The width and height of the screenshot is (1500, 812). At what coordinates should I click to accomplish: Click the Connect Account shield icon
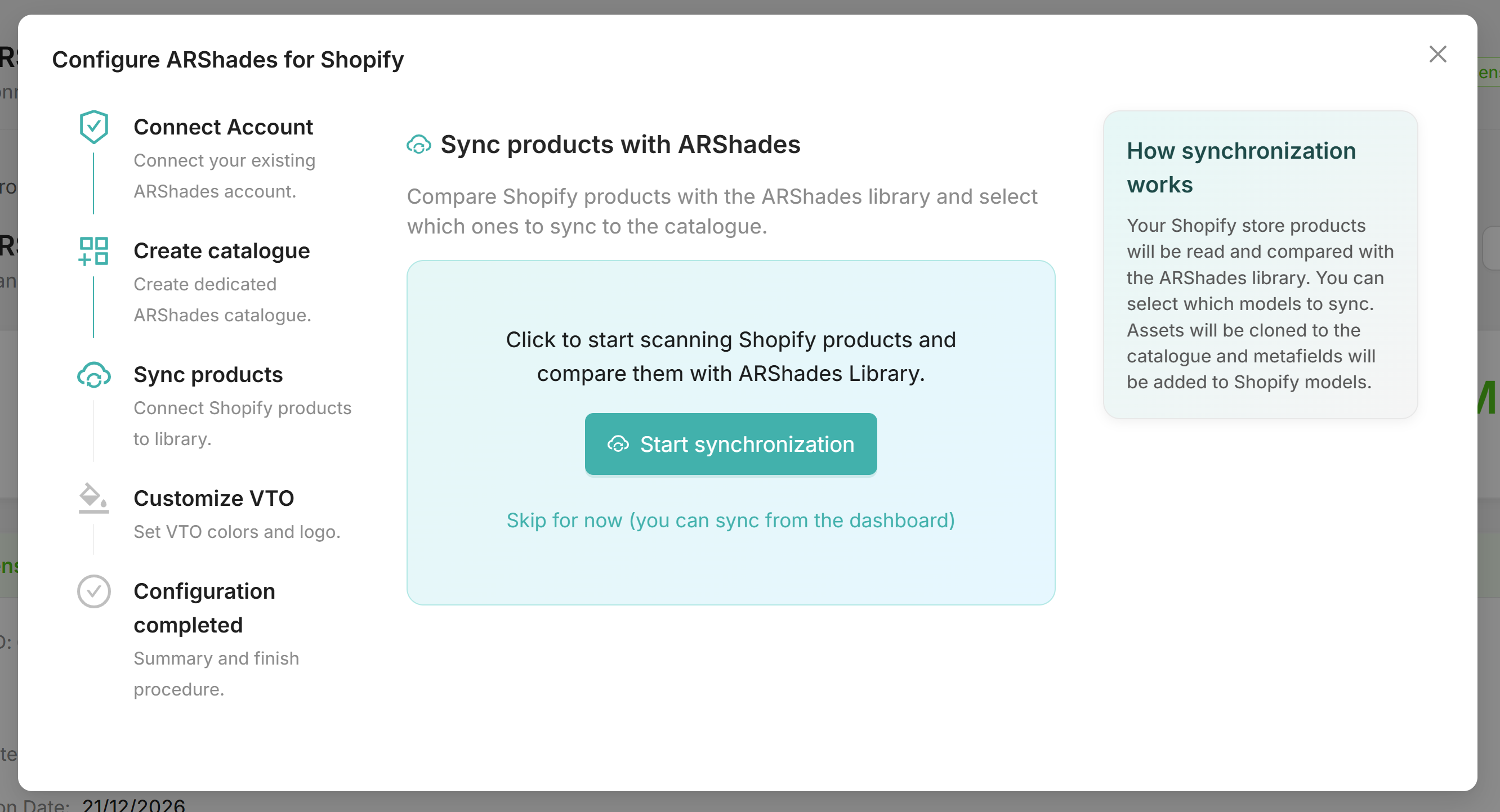point(93,126)
